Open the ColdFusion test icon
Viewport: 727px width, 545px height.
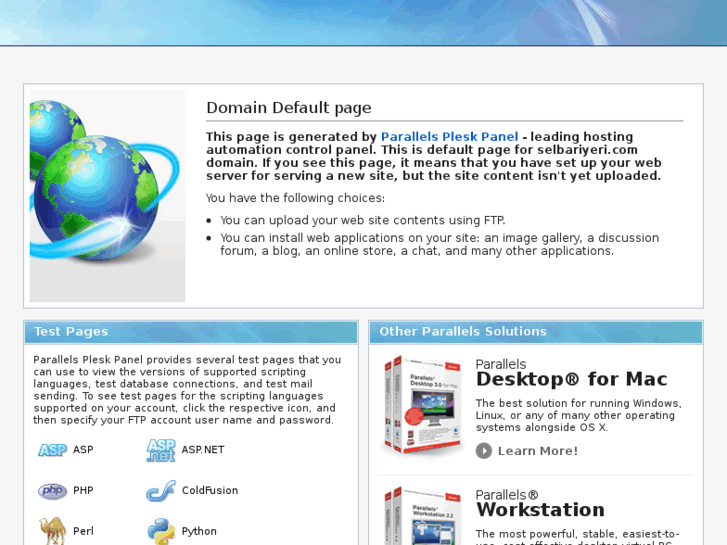161,491
